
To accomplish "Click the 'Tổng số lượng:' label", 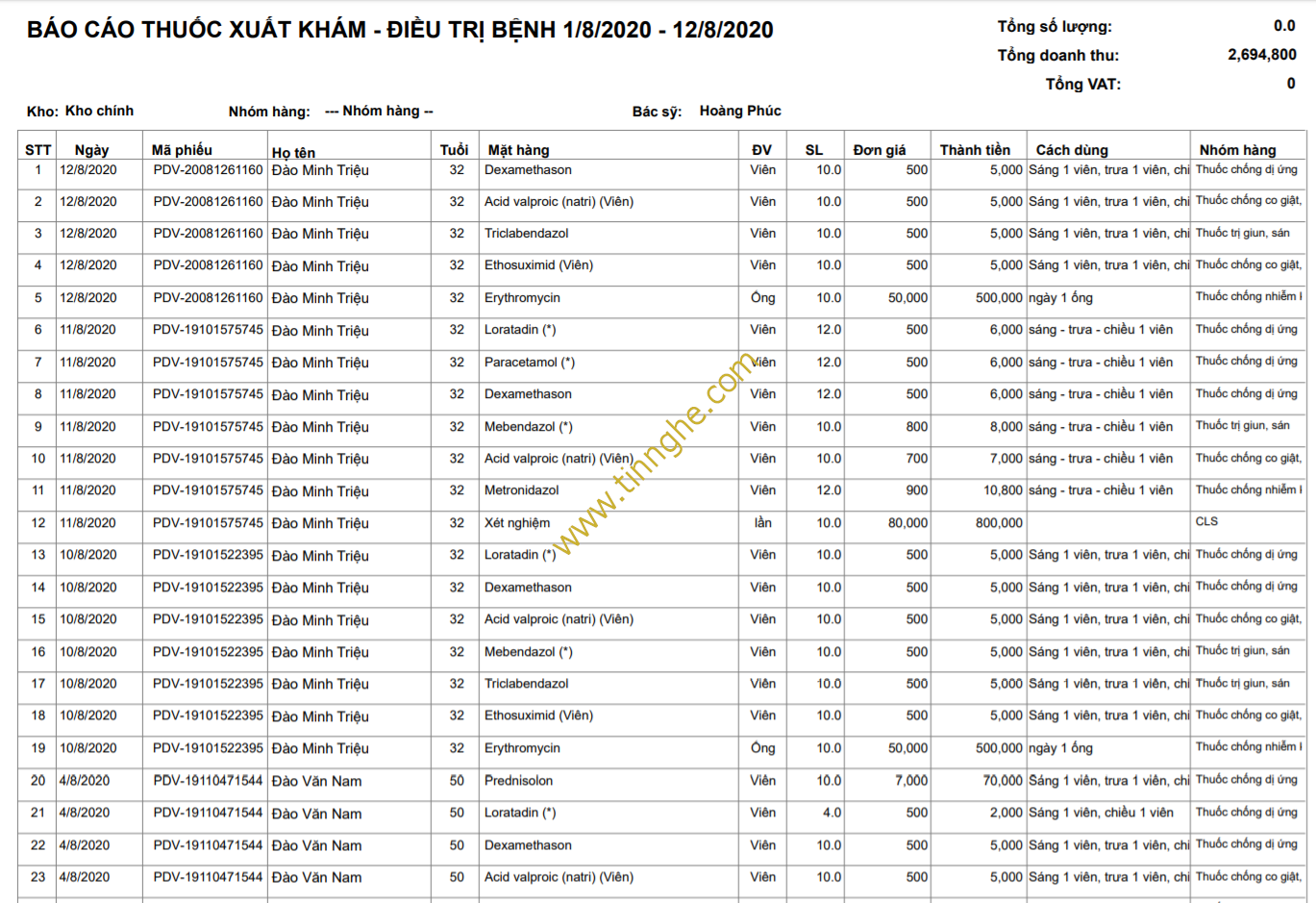I will coord(1055,27).
